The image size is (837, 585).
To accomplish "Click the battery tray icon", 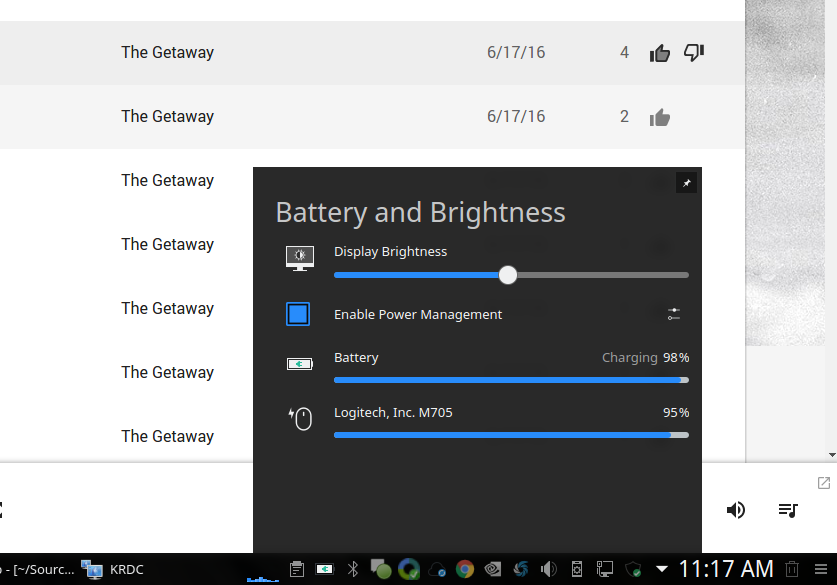I will [x=324, y=570].
